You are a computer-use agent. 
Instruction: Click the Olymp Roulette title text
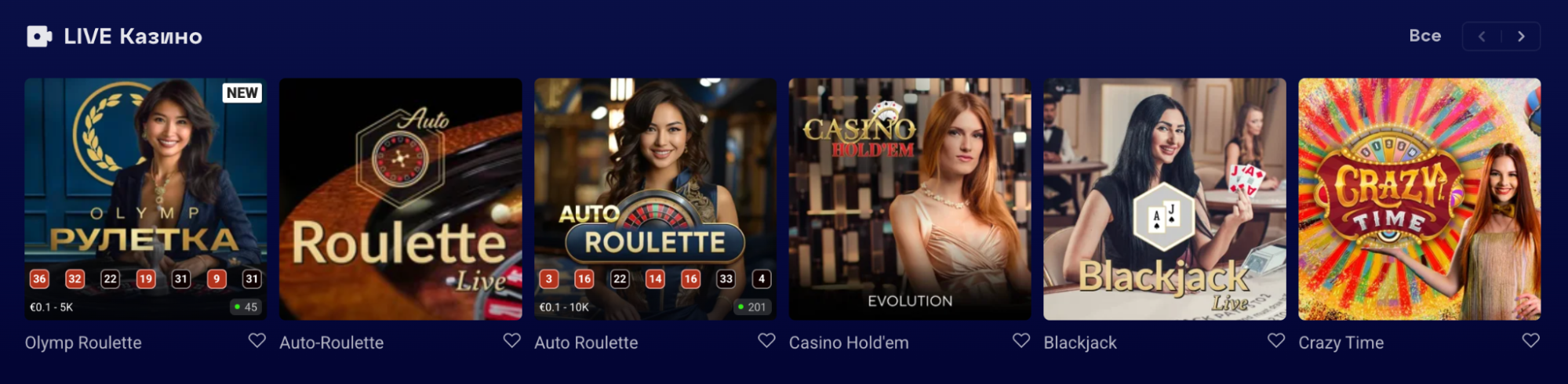tap(83, 342)
